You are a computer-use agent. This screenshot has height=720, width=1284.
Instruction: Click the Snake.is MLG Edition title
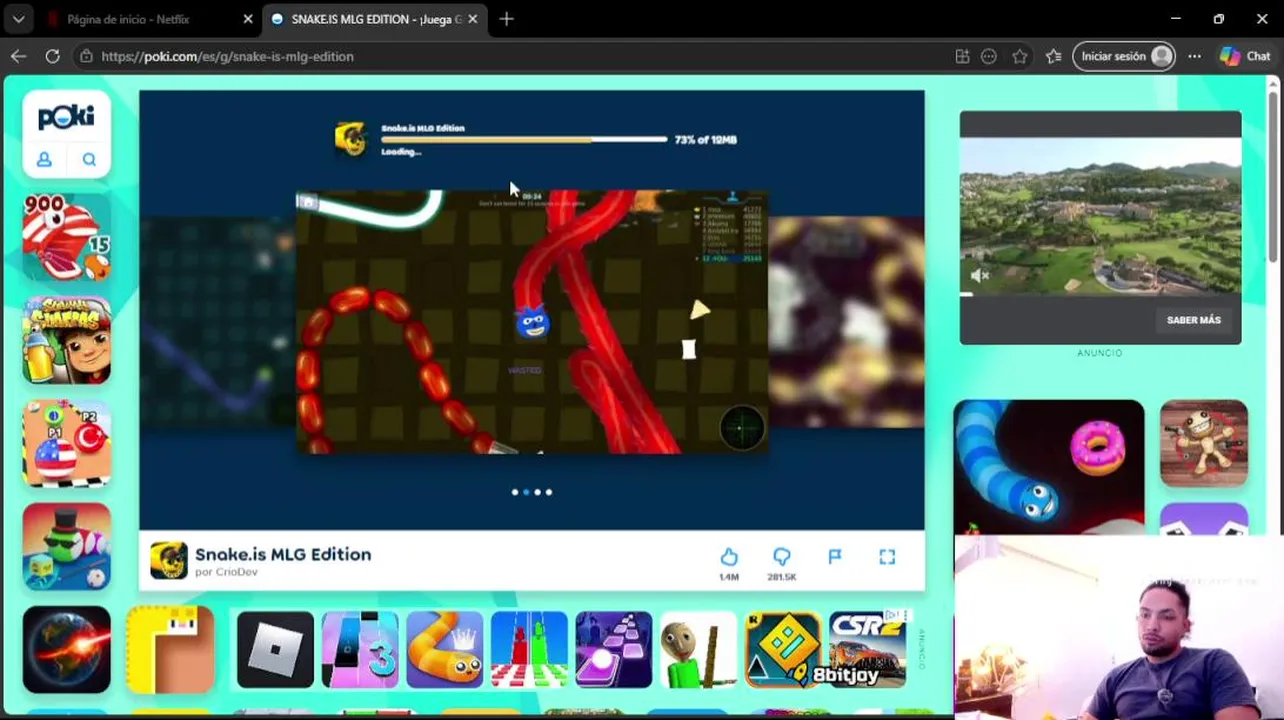coord(283,554)
